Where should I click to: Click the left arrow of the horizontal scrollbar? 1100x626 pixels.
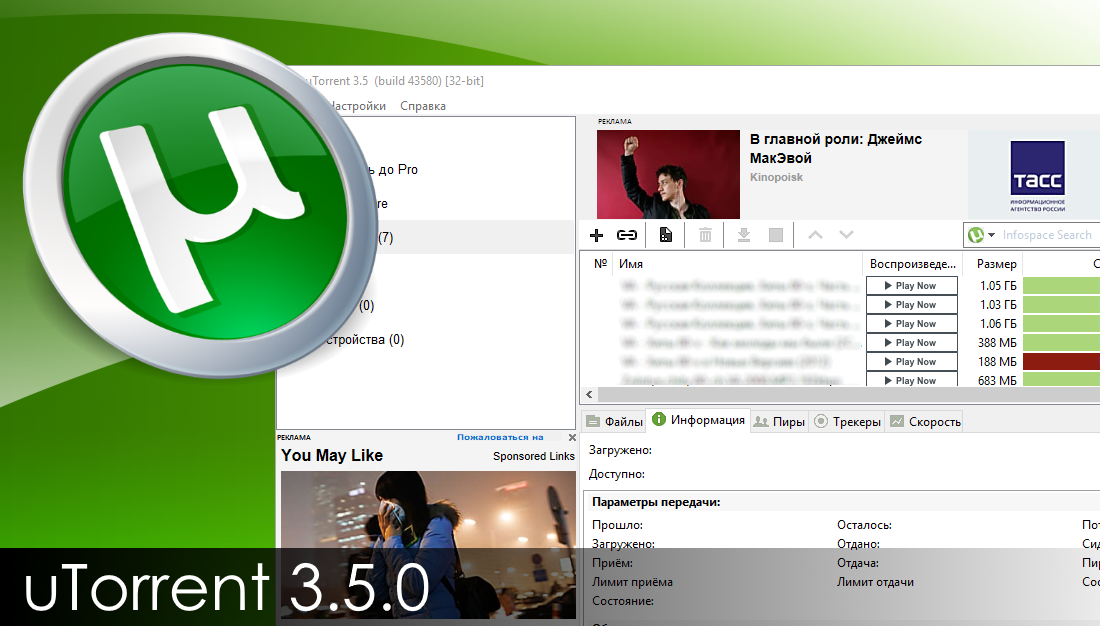(589, 395)
